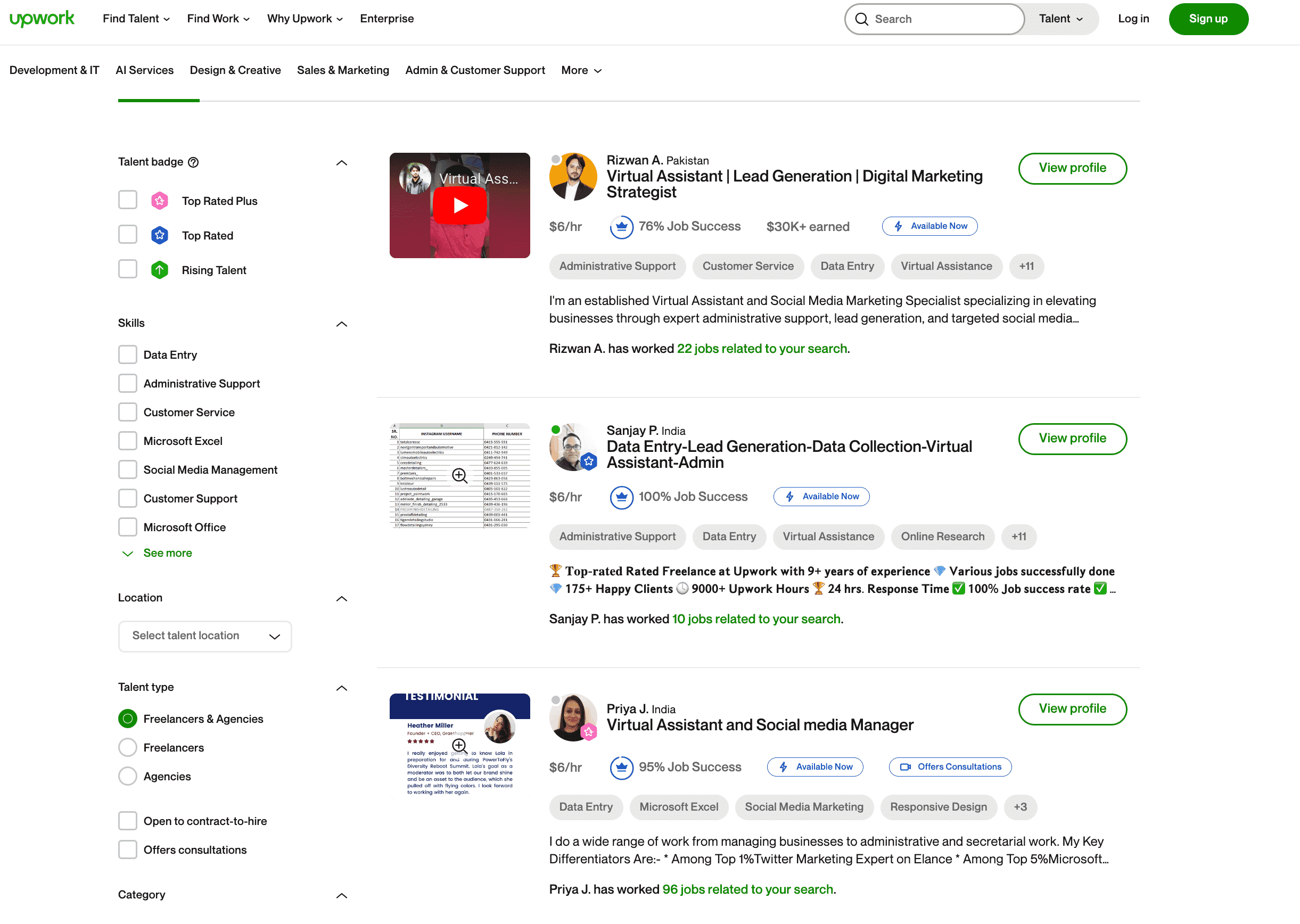Open Development & IT category
Screen dimensions: 1300x924
(54, 70)
